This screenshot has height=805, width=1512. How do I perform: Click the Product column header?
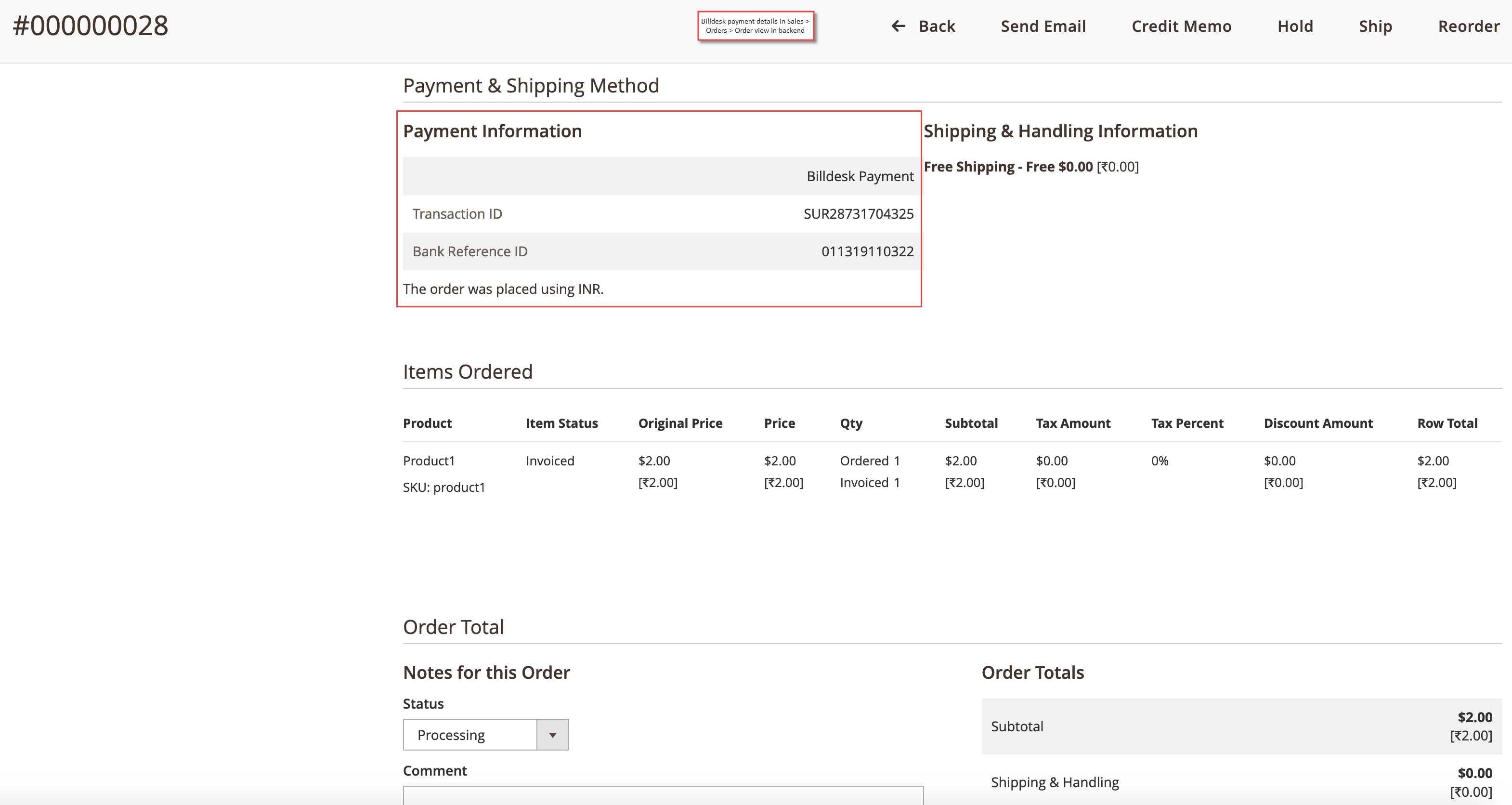(x=427, y=423)
